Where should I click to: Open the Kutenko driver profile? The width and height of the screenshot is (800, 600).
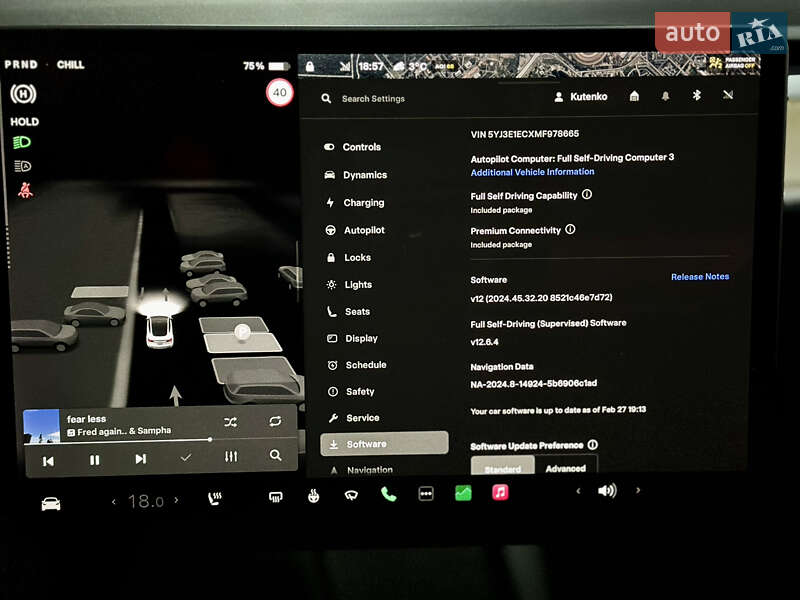click(x=581, y=96)
